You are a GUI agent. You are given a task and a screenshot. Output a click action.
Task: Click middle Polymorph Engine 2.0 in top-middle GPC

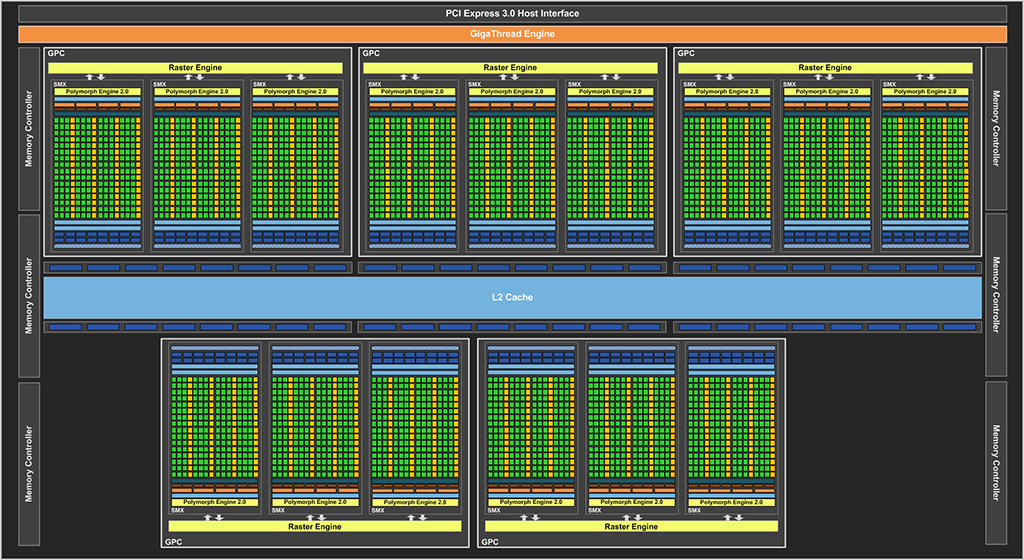[x=511, y=91]
